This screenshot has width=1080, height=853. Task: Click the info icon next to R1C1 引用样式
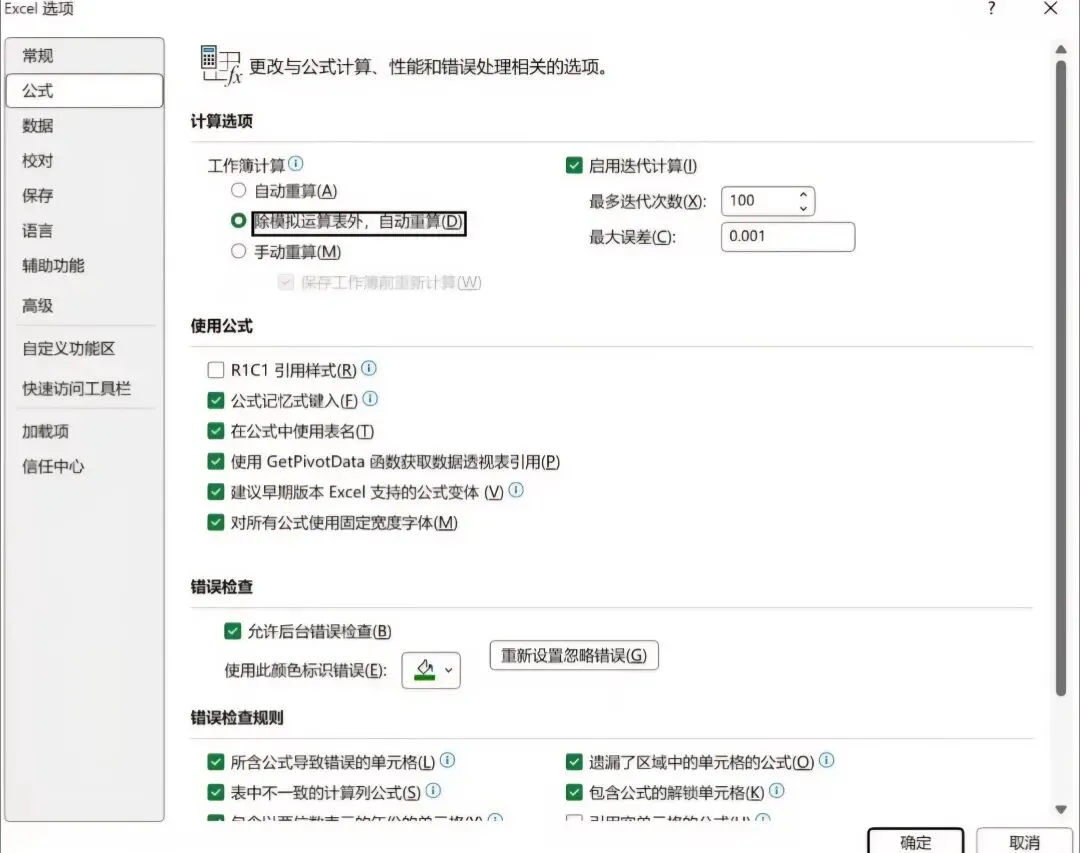click(x=369, y=369)
